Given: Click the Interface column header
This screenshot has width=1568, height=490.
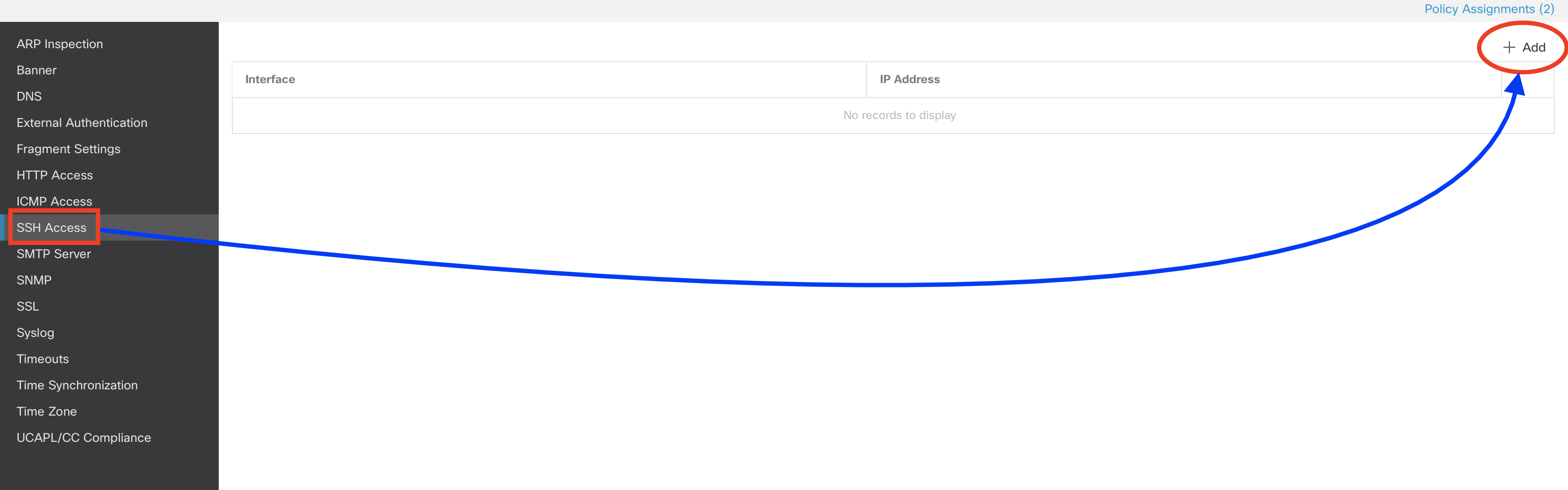Looking at the screenshot, I should (x=549, y=79).
